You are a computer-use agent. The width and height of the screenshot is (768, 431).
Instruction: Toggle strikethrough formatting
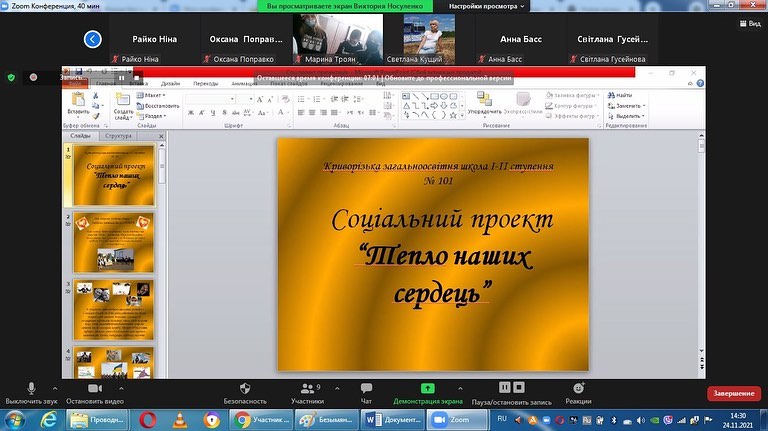236,113
